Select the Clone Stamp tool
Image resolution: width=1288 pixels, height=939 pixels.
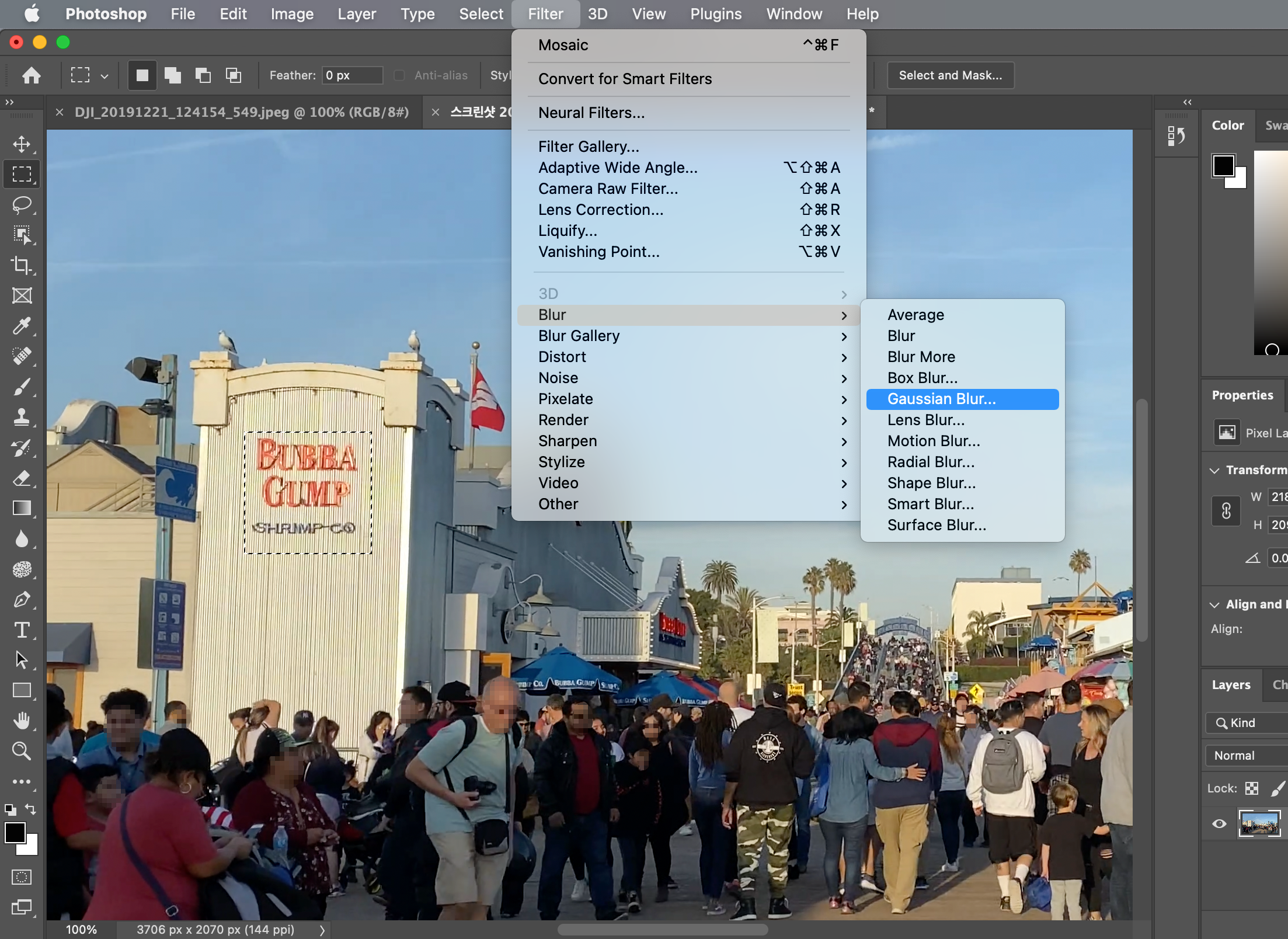click(22, 417)
